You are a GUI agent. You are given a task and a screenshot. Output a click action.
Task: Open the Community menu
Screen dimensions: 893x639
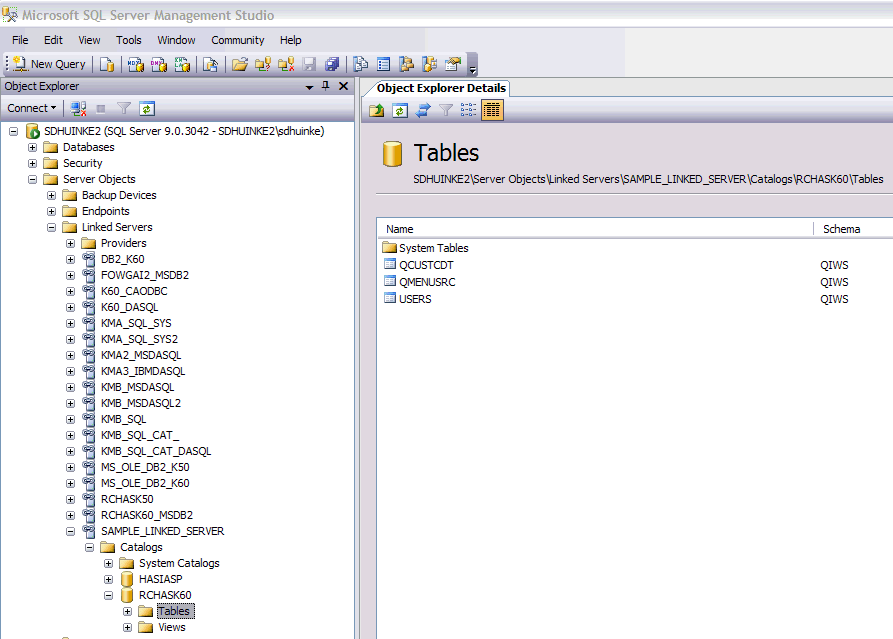(x=237, y=40)
